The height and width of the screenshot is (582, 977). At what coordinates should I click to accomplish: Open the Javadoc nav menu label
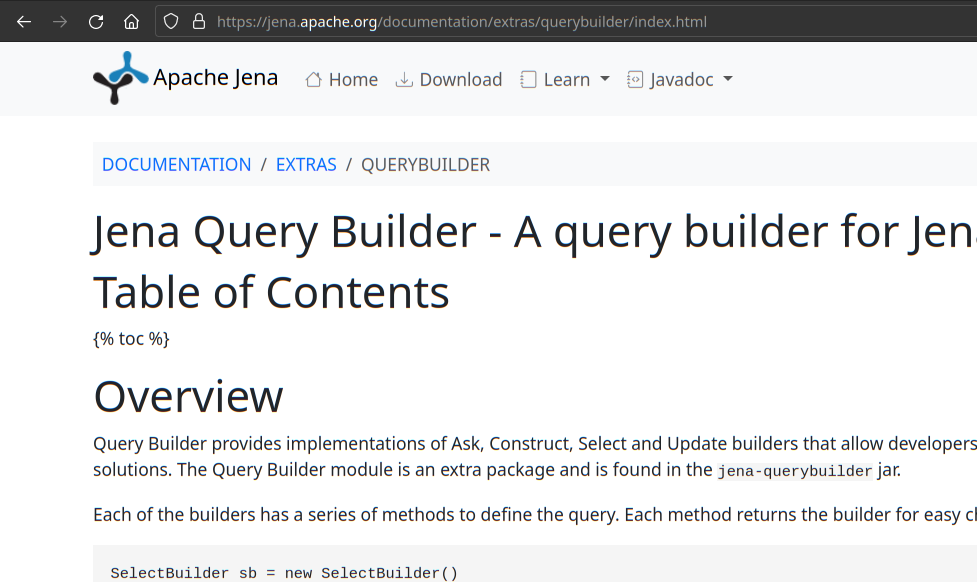[681, 80]
